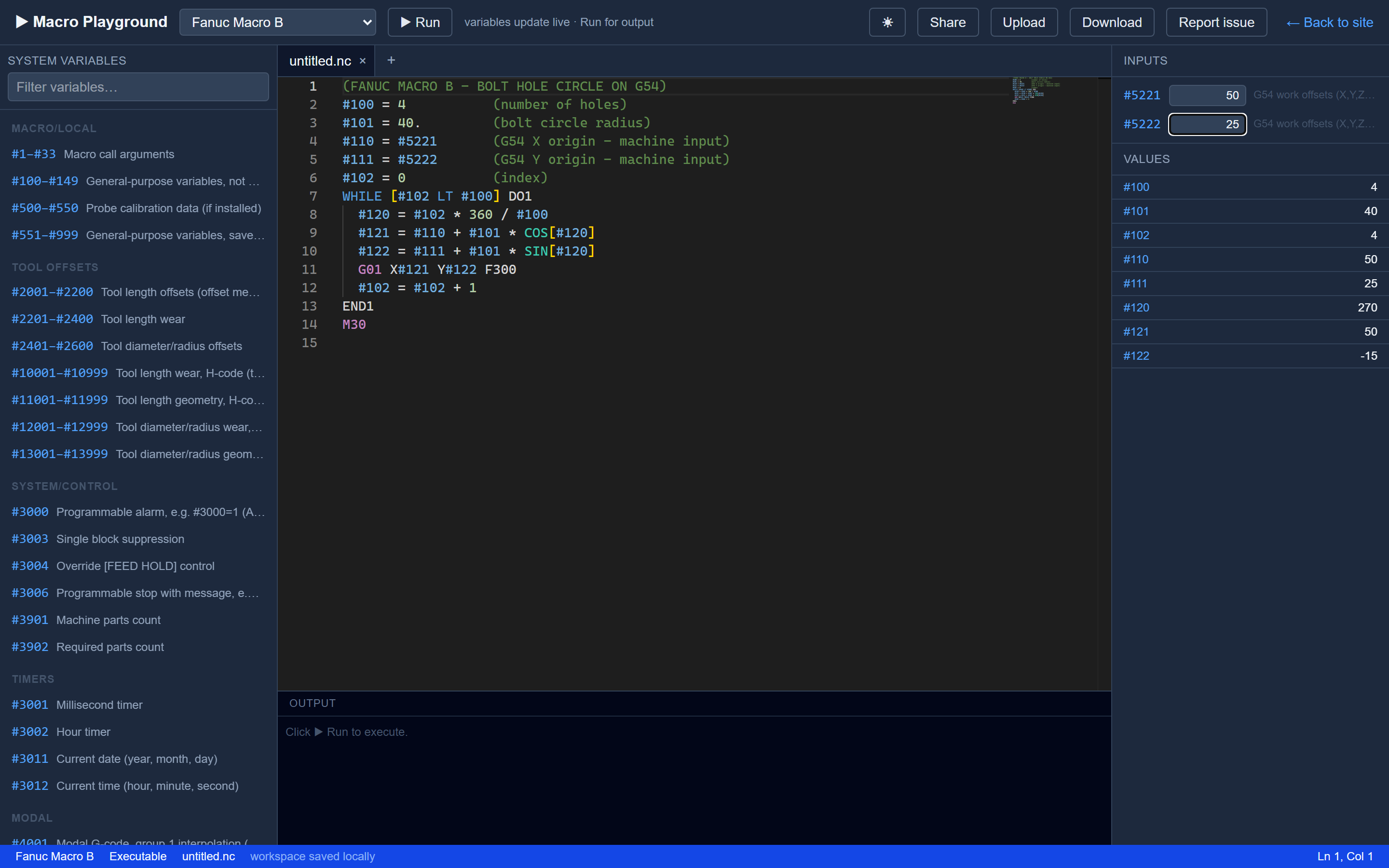Run the macro program
1389x868 pixels.
coord(420,22)
